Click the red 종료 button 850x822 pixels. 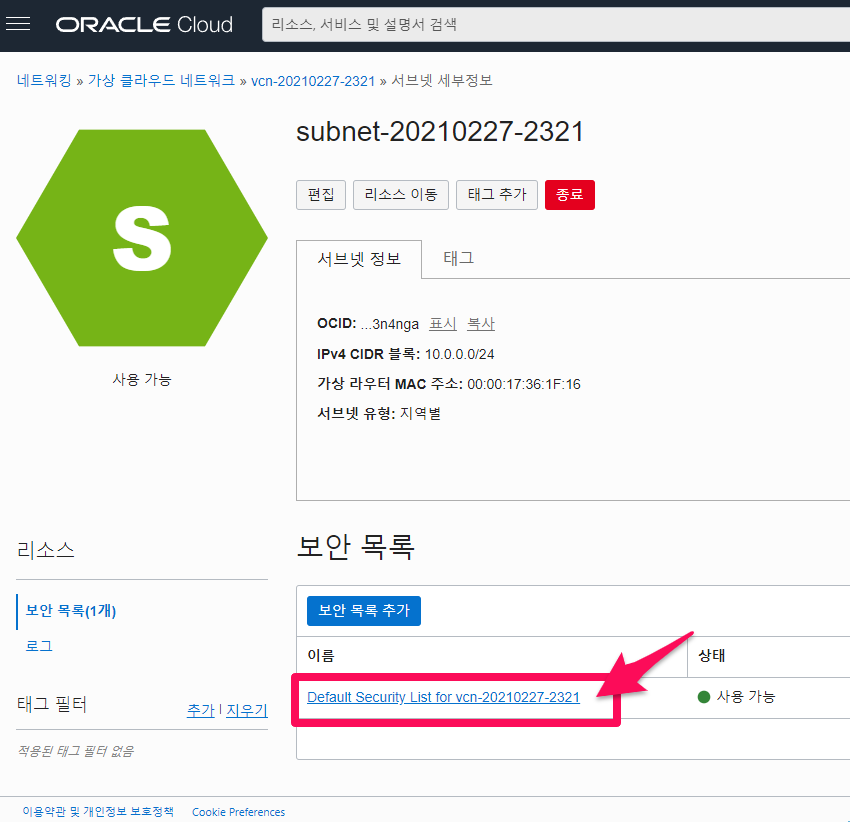570,195
